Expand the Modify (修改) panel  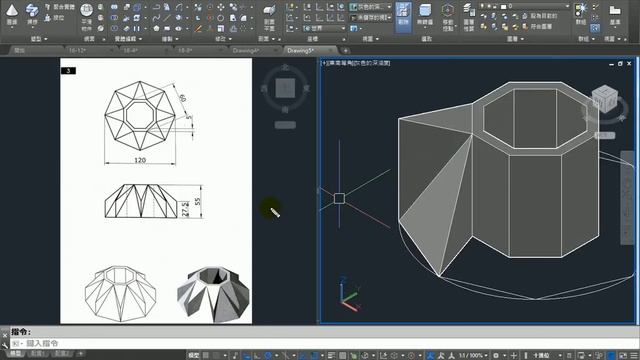223,39
